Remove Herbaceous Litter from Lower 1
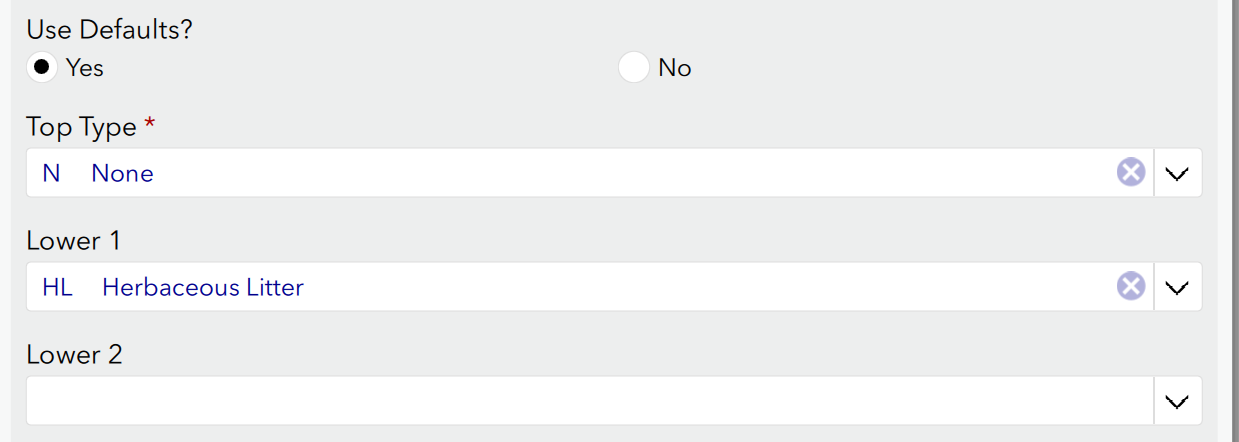 (x=1130, y=287)
